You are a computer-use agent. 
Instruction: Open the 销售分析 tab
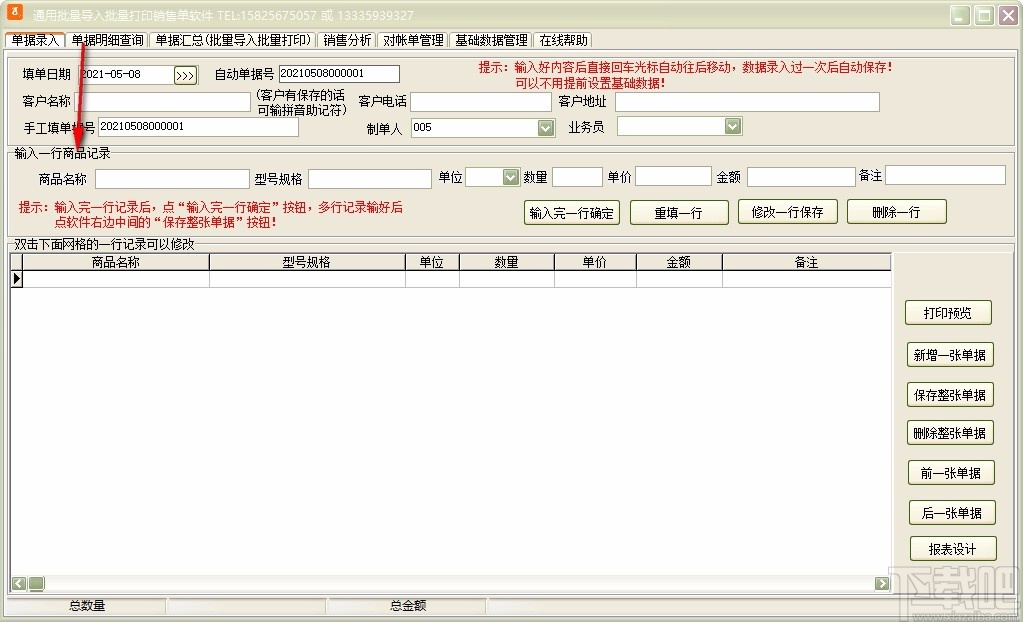point(348,40)
